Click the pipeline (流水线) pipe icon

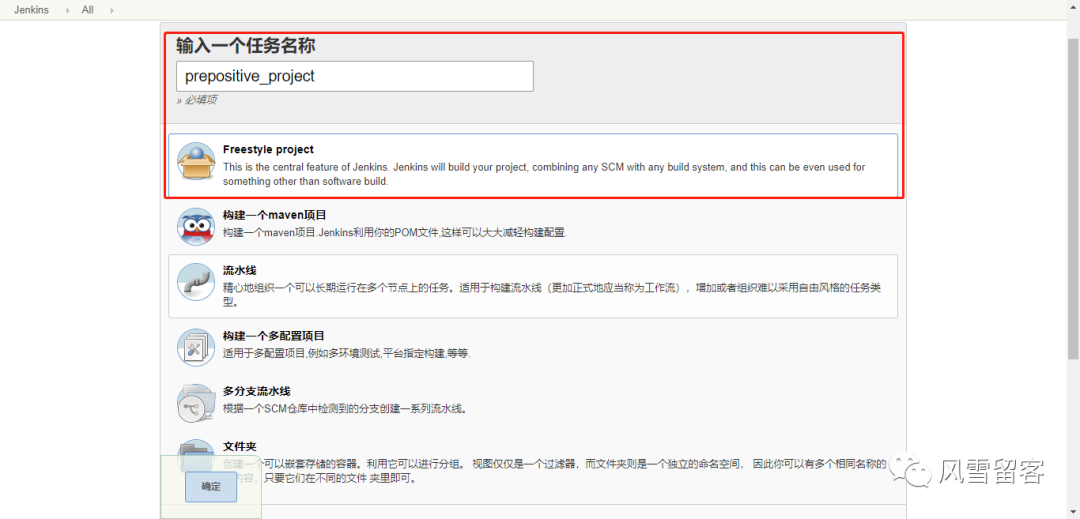click(x=196, y=282)
